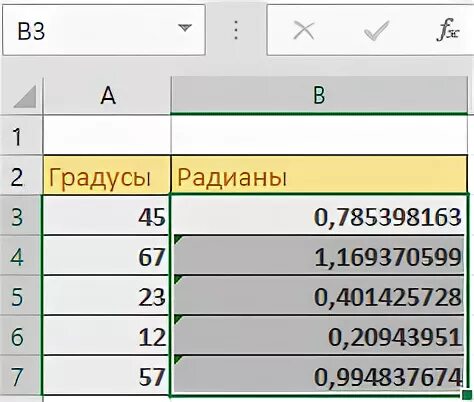Screen dimensions: 474x402
Task: Select the cell containing 67
Action: (x=106, y=256)
